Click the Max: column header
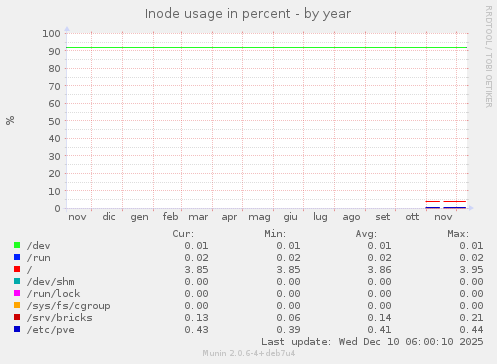497x364 pixels. tap(458, 234)
